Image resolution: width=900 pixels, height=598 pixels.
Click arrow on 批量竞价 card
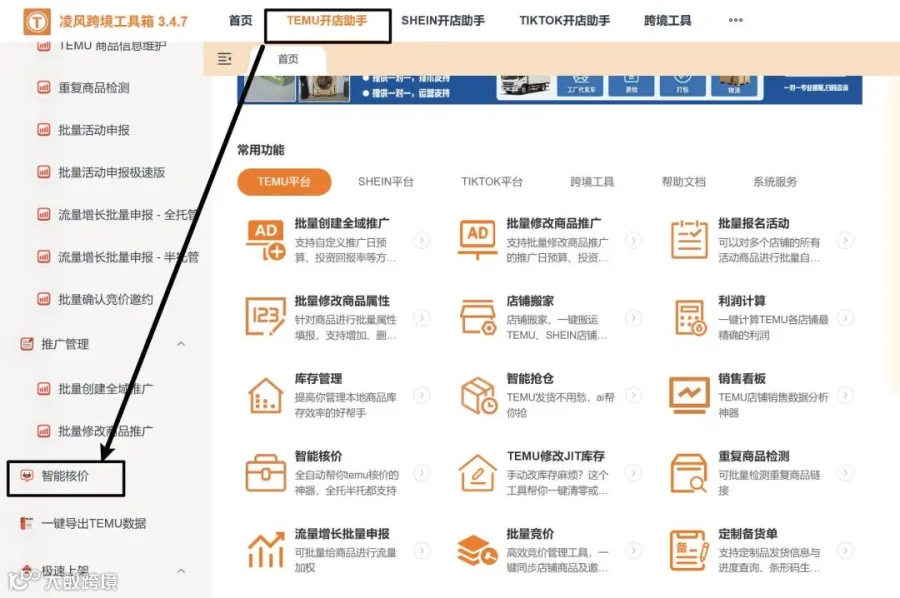pos(634,550)
